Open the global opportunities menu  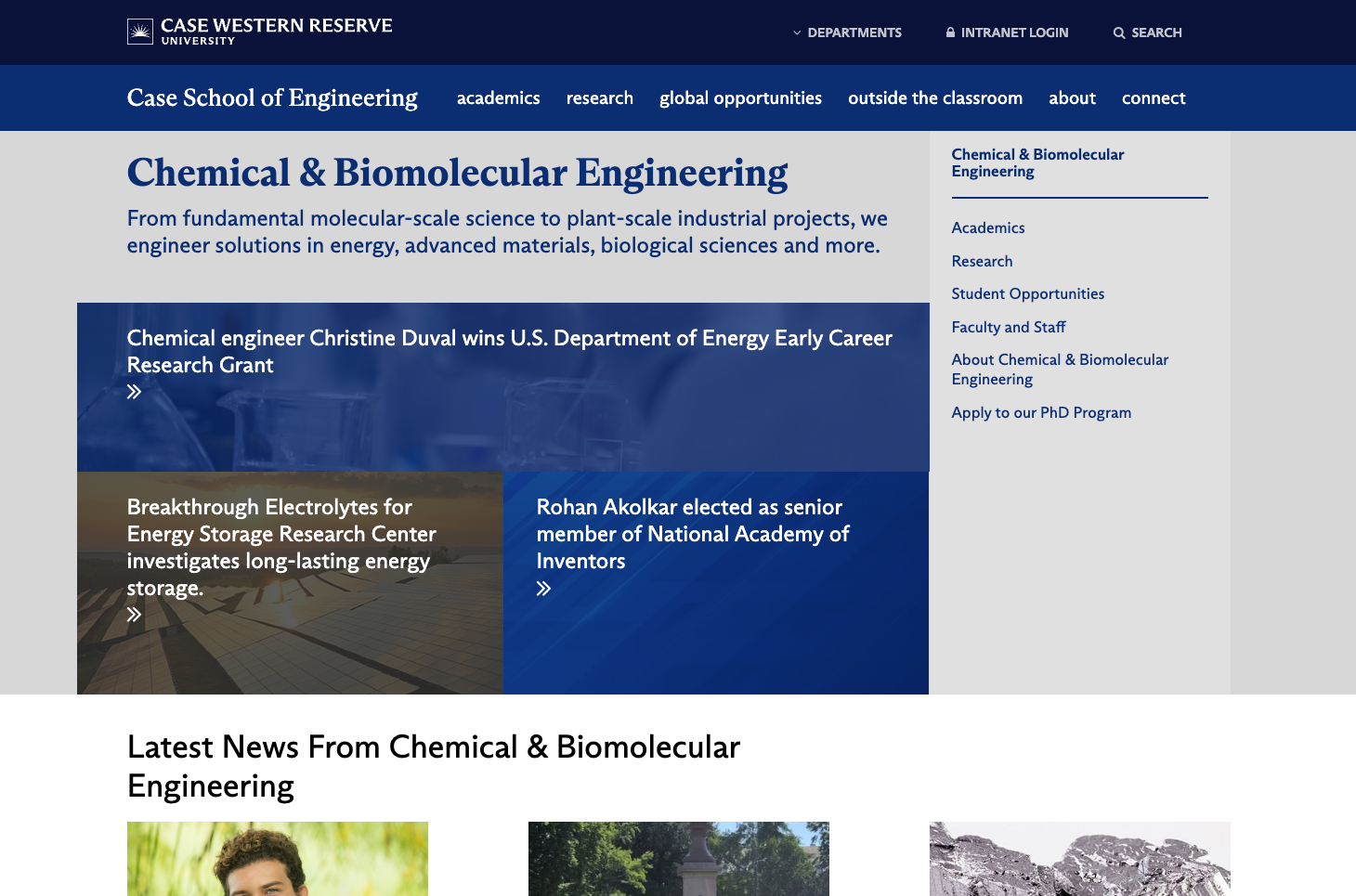tap(740, 98)
